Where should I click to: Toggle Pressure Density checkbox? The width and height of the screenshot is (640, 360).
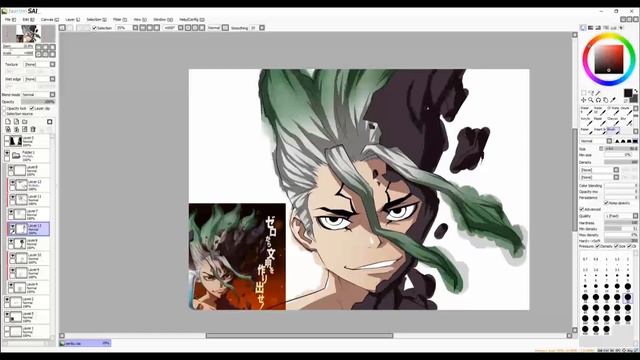tap(597, 246)
